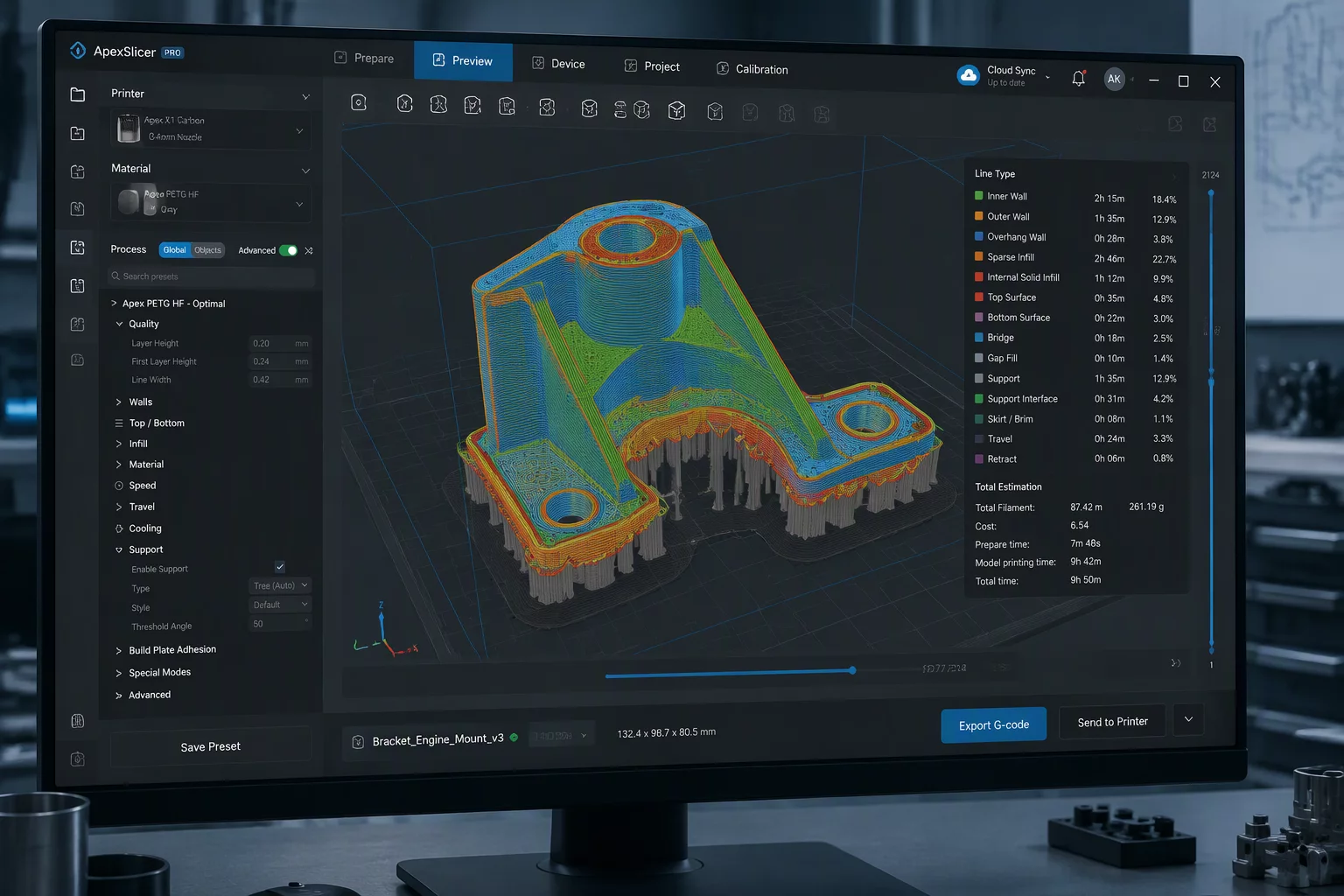
Task: Uncheck the Enable Support checkbox
Action: coord(280,567)
